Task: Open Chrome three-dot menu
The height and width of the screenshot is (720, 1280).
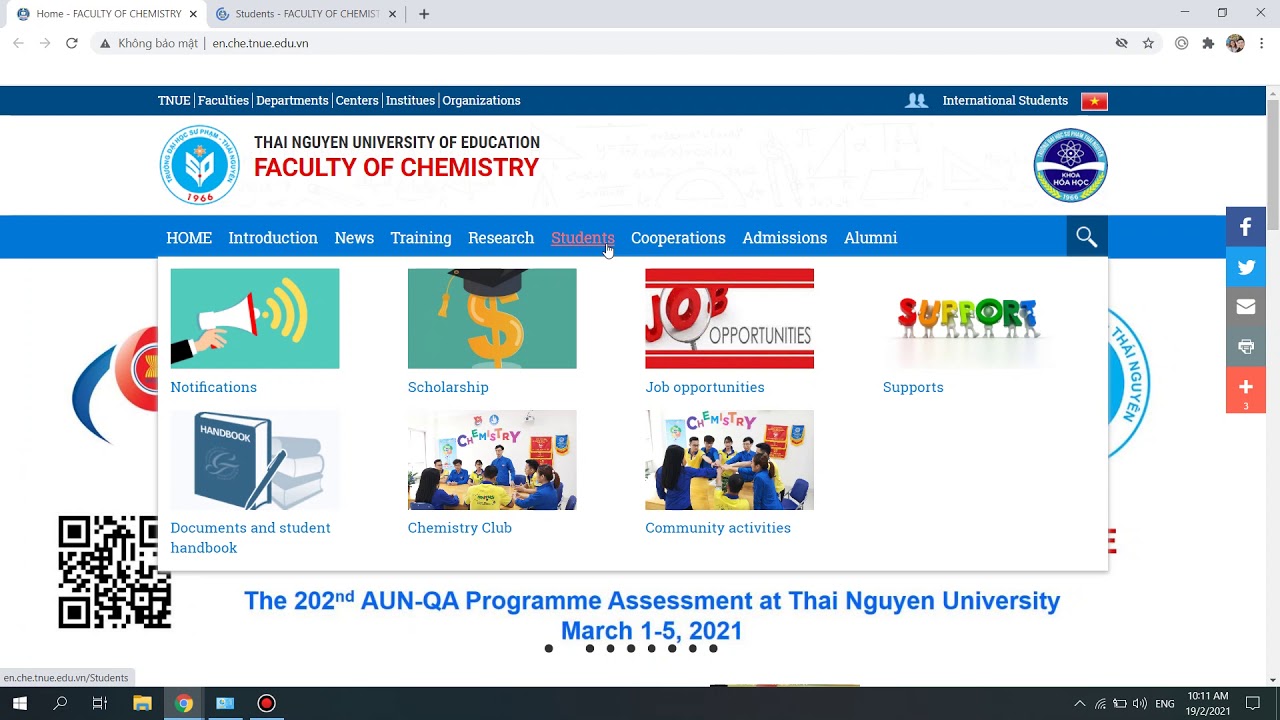Action: click(x=1261, y=43)
